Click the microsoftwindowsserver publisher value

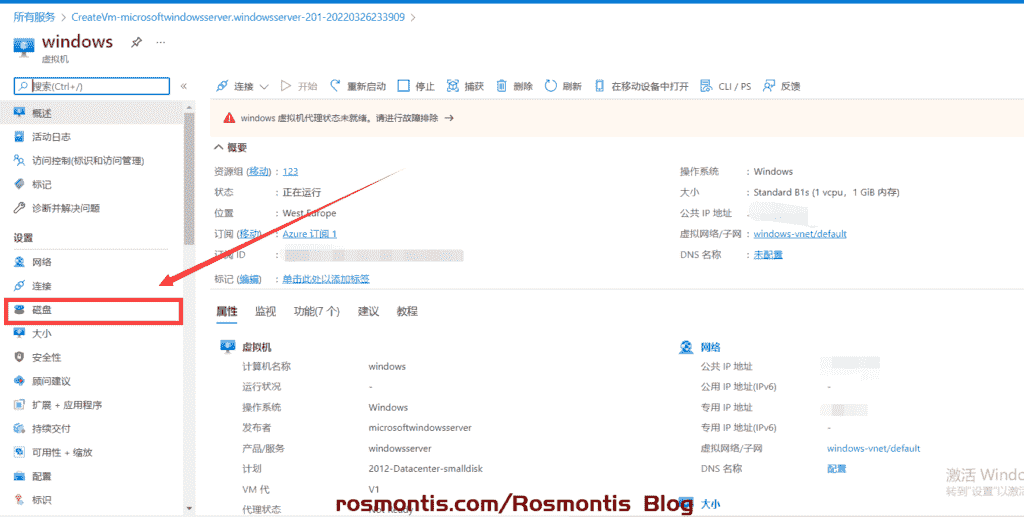tap(420, 428)
